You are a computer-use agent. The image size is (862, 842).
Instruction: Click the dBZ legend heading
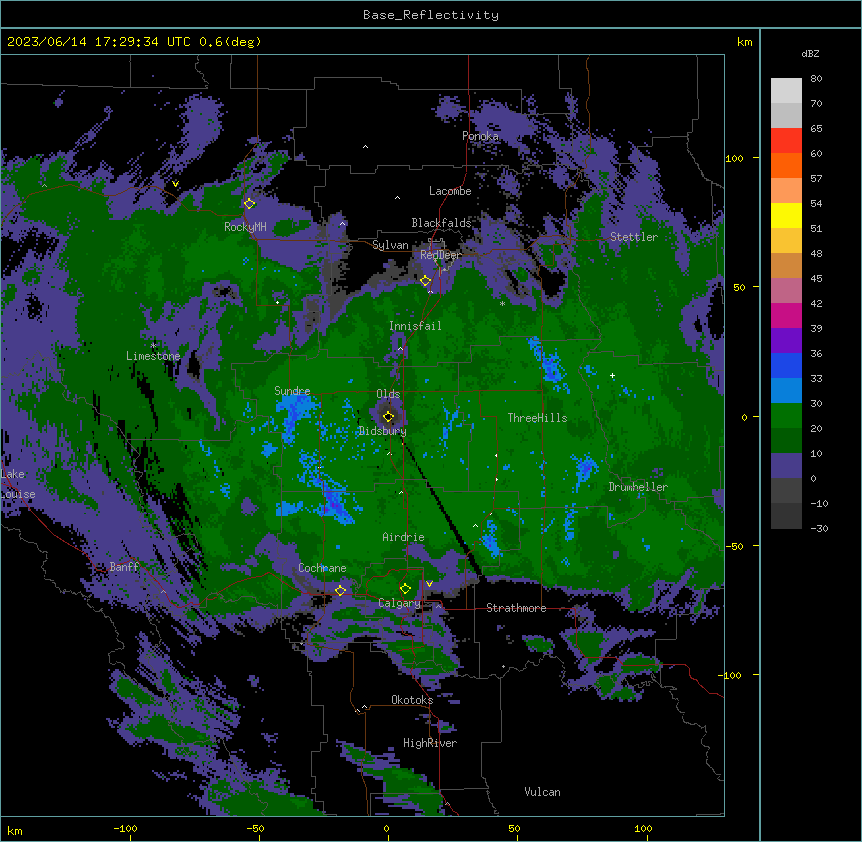click(810, 54)
